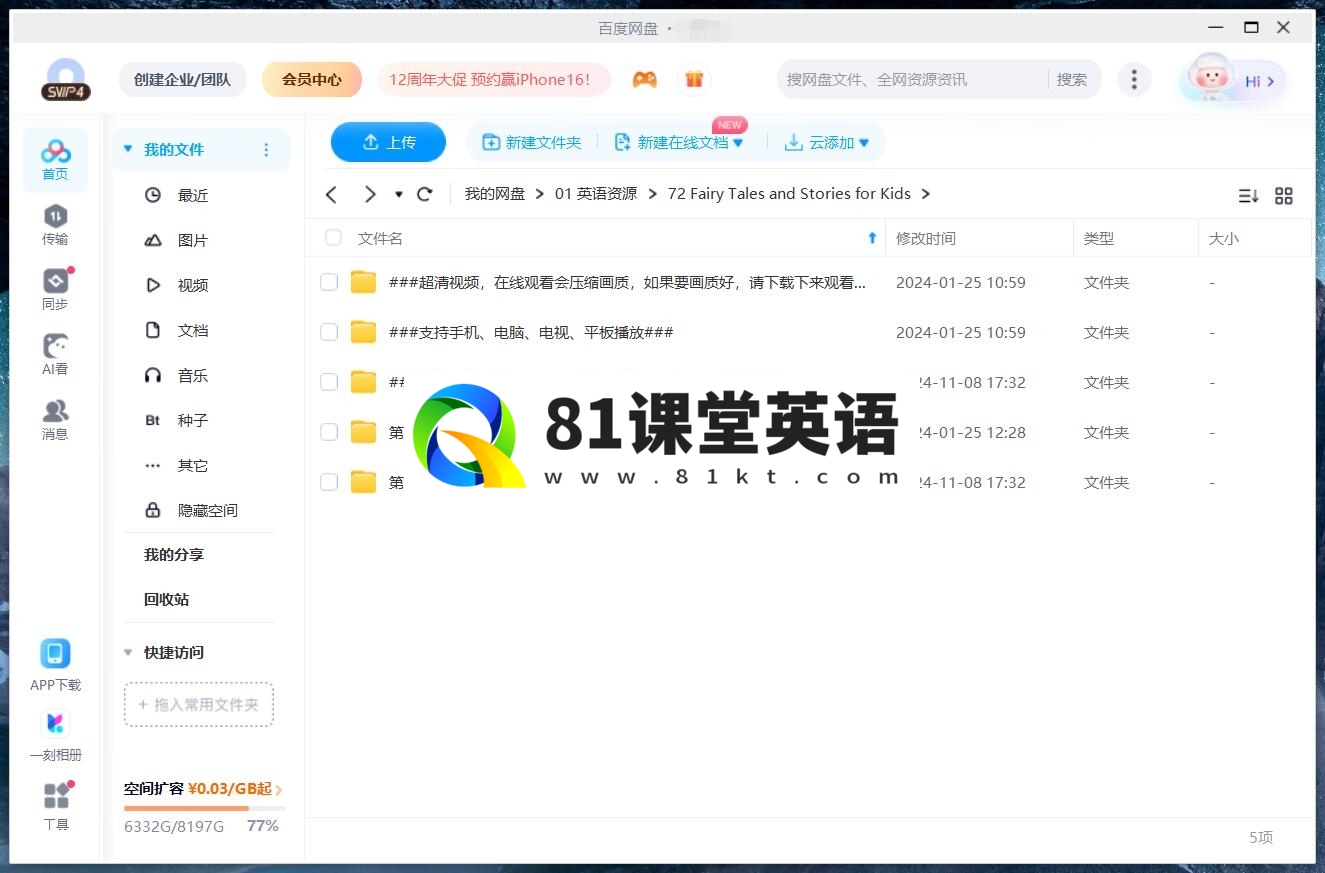1325x873 pixels.
Task: Check the box for 支持手机、电脑 folder
Action: [329, 332]
